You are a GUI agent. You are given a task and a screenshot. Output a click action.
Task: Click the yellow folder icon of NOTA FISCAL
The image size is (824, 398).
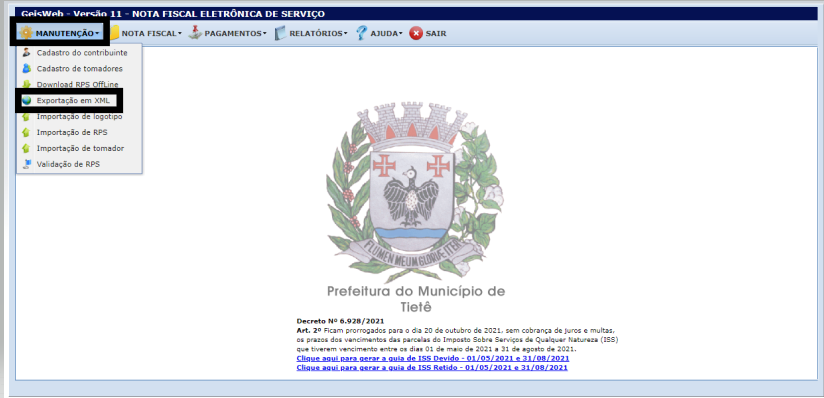114,33
